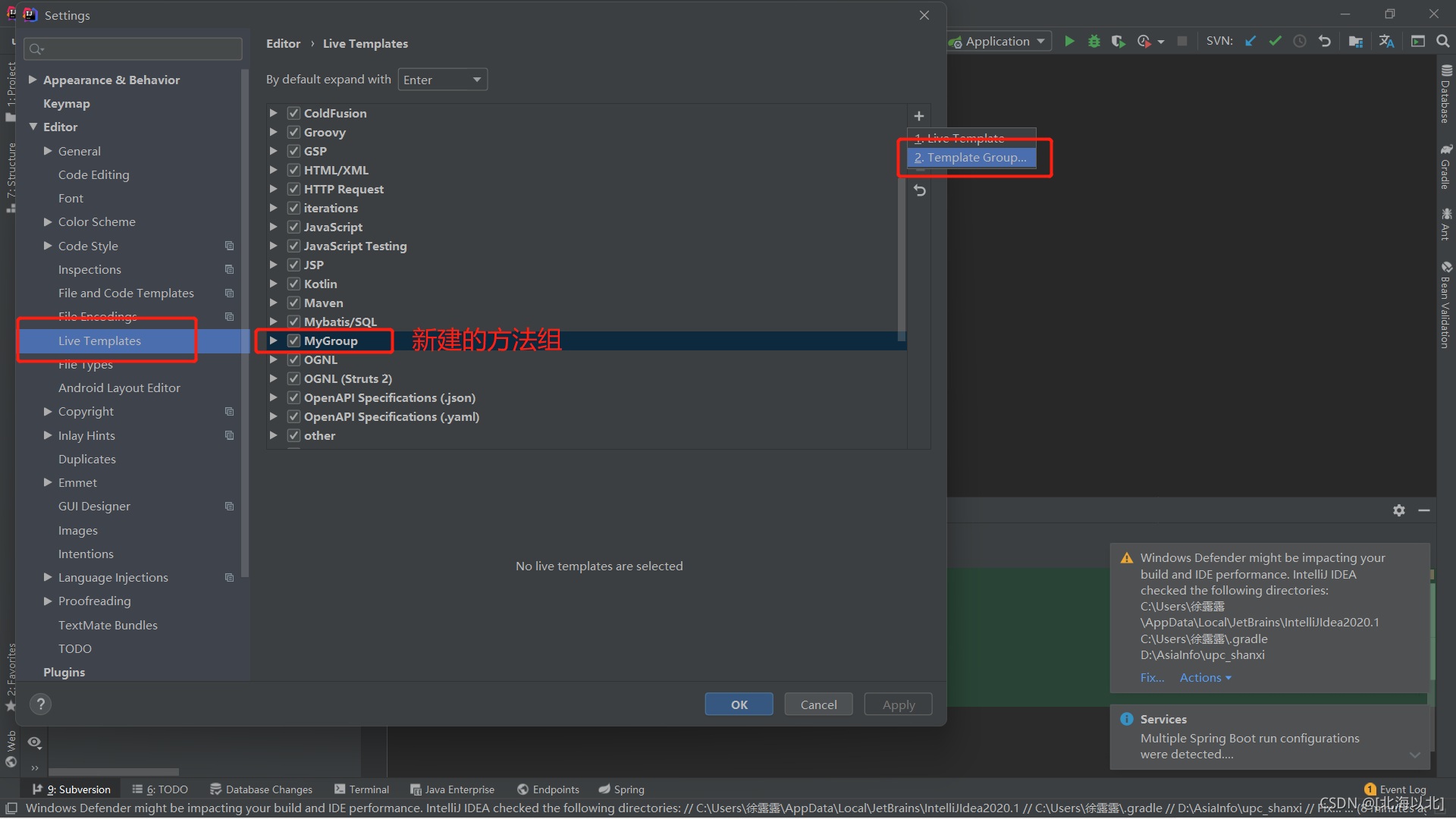
Task: Expand the Services notification chevron
Action: tap(1414, 755)
